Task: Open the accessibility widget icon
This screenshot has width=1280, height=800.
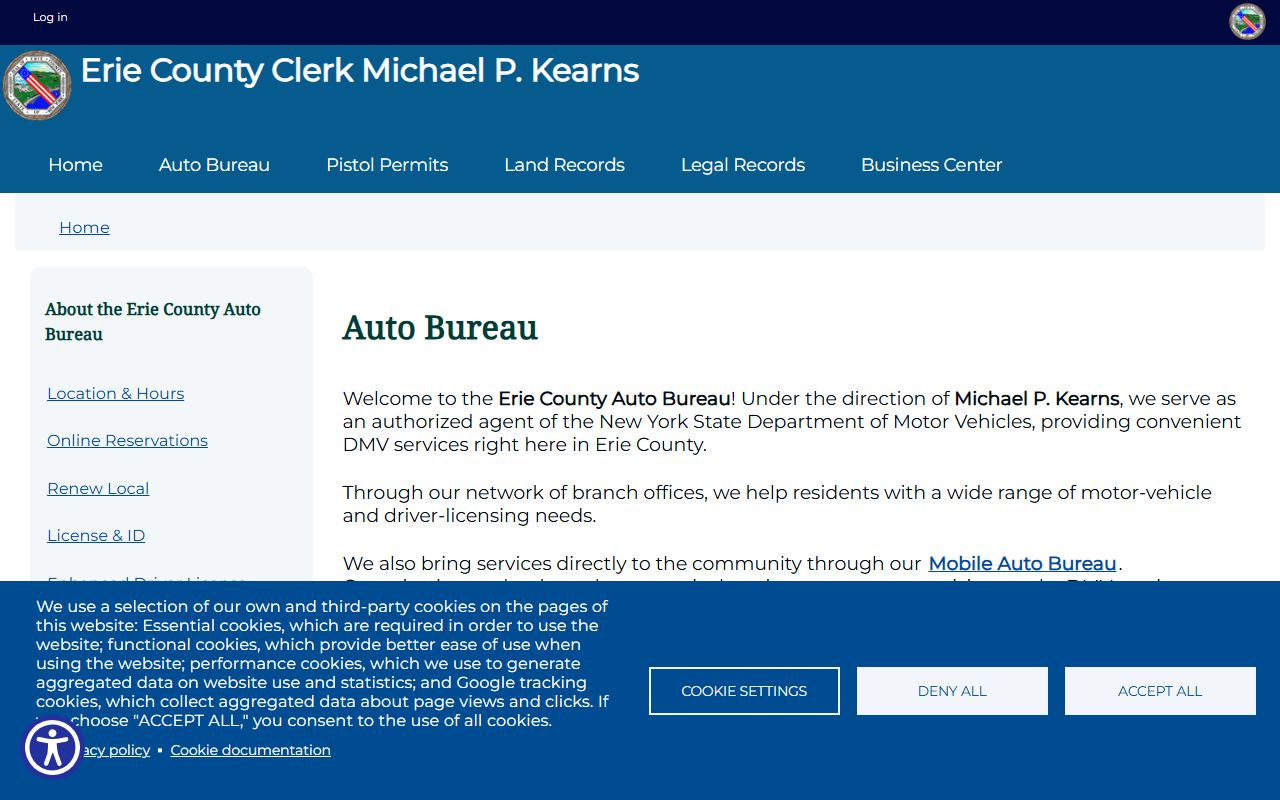Action: coord(52,747)
